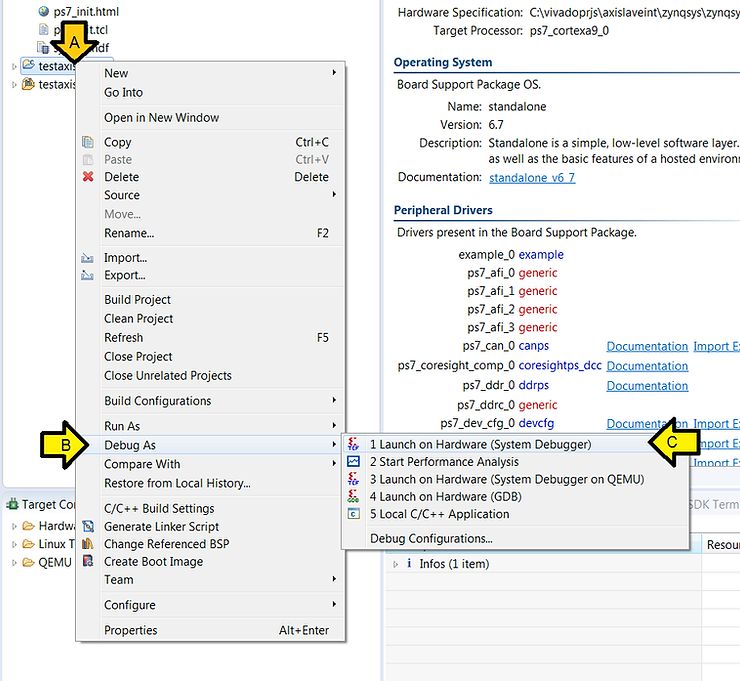Click the devcfg driver name
740x681 pixels.
536,423
